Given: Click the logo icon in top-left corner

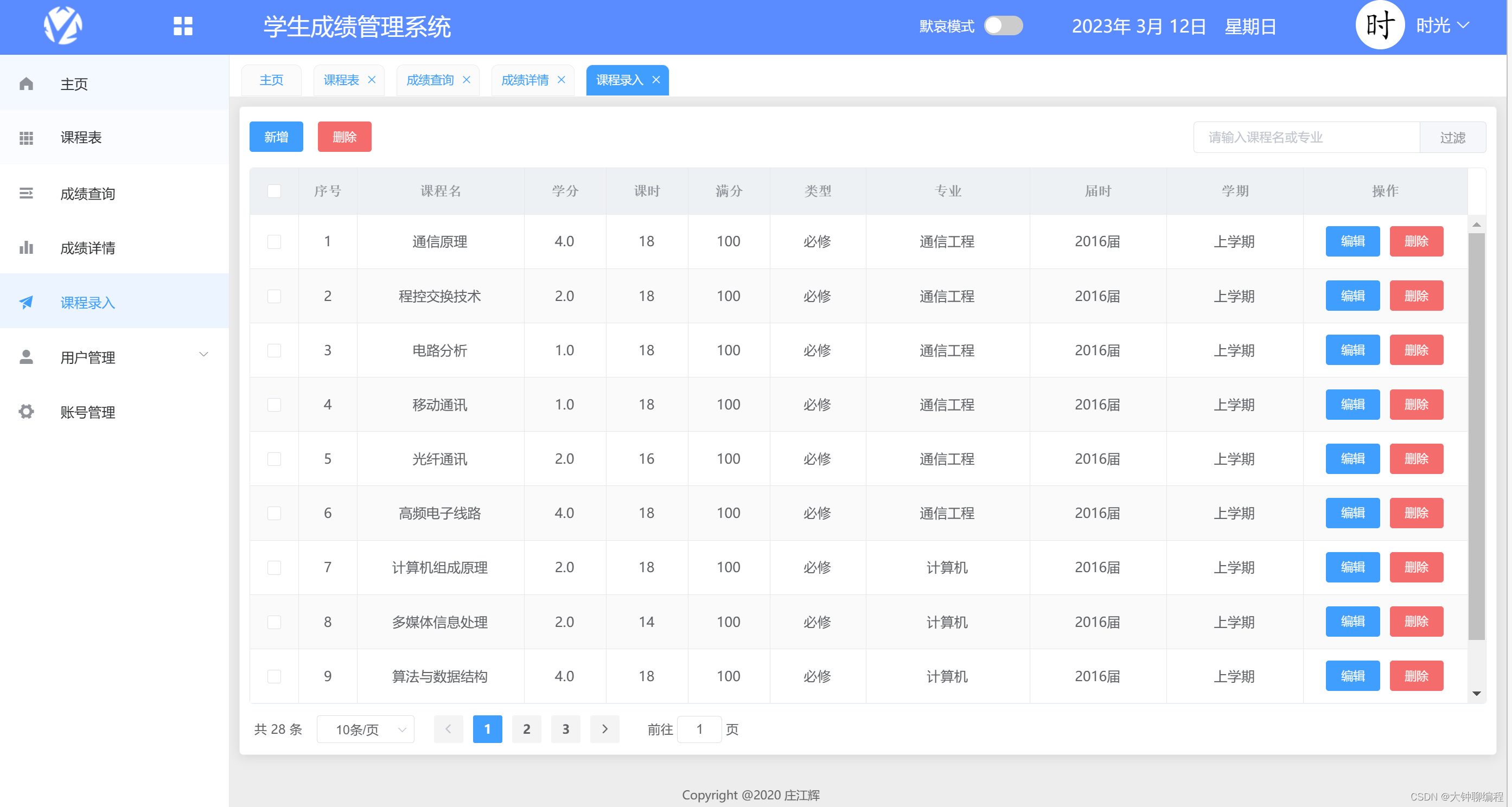Looking at the screenshot, I should 63,26.
